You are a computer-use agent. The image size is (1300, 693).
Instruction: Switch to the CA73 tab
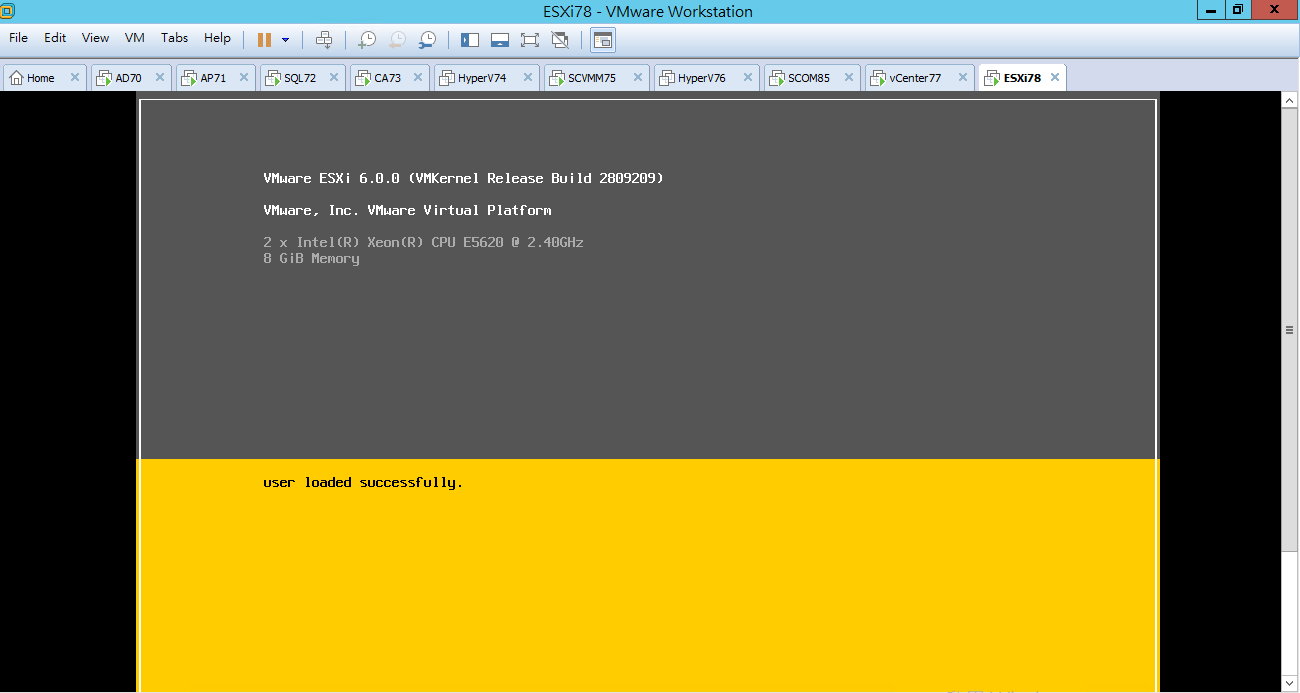tap(388, 78)
